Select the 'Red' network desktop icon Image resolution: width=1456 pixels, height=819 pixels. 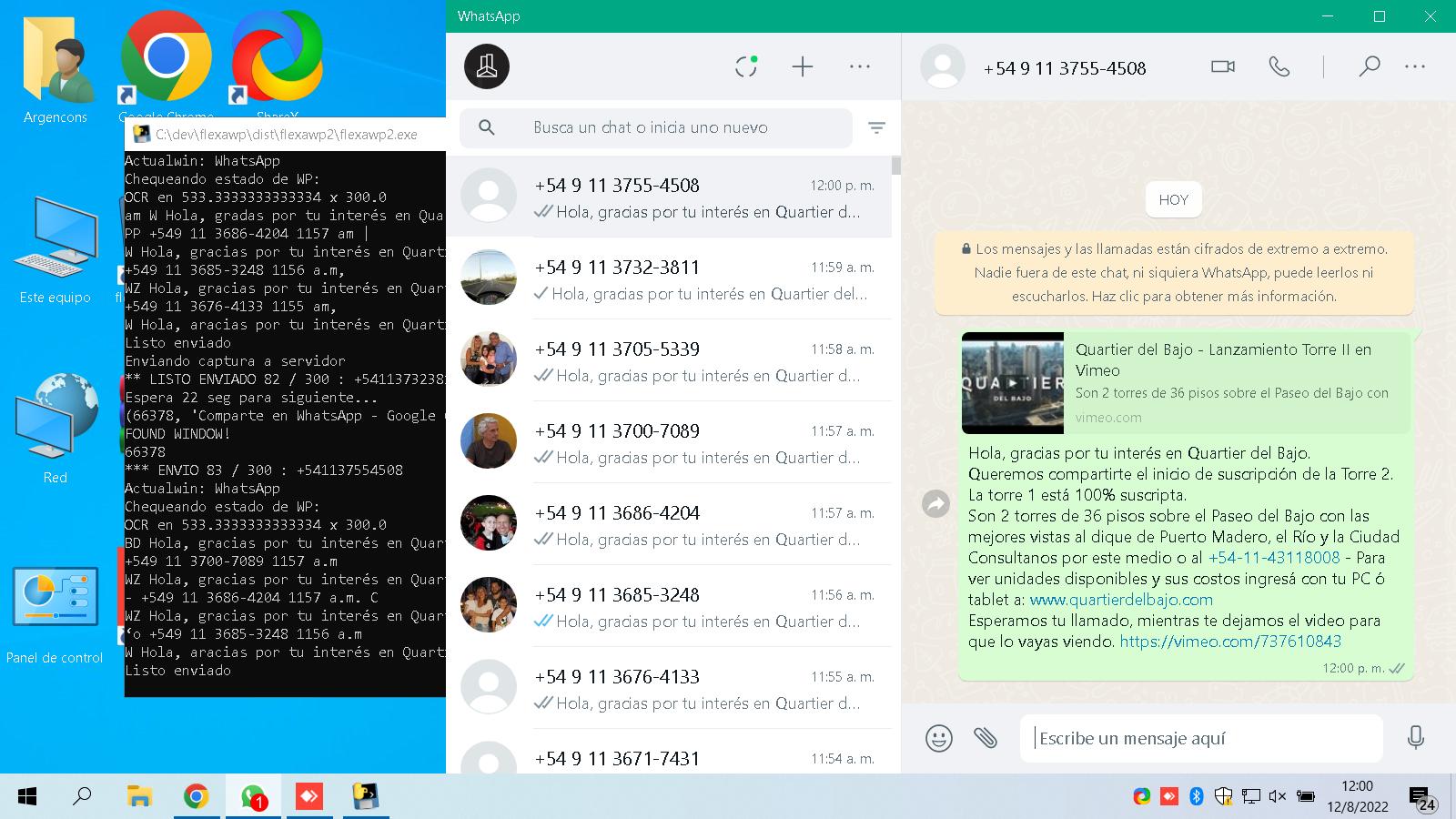(56, 428)
